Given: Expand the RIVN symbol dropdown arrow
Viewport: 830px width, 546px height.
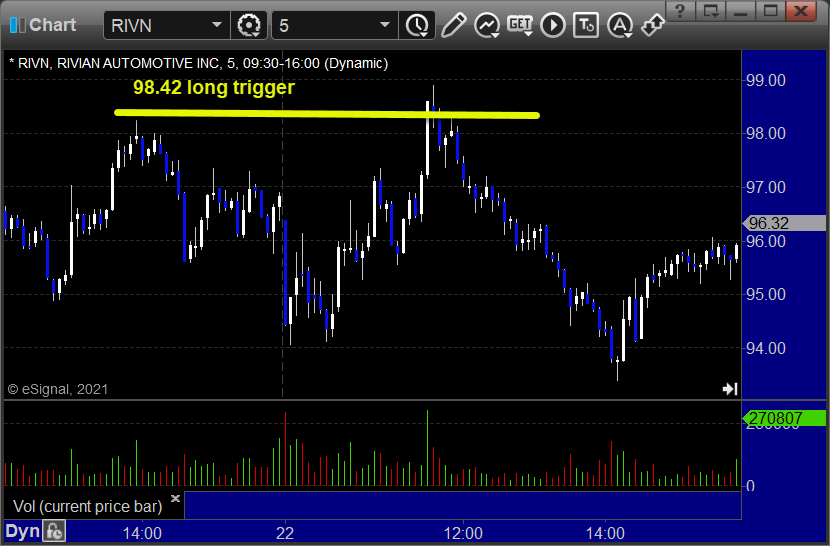Looking at the screenshot, I should click(x=216, y=25).
